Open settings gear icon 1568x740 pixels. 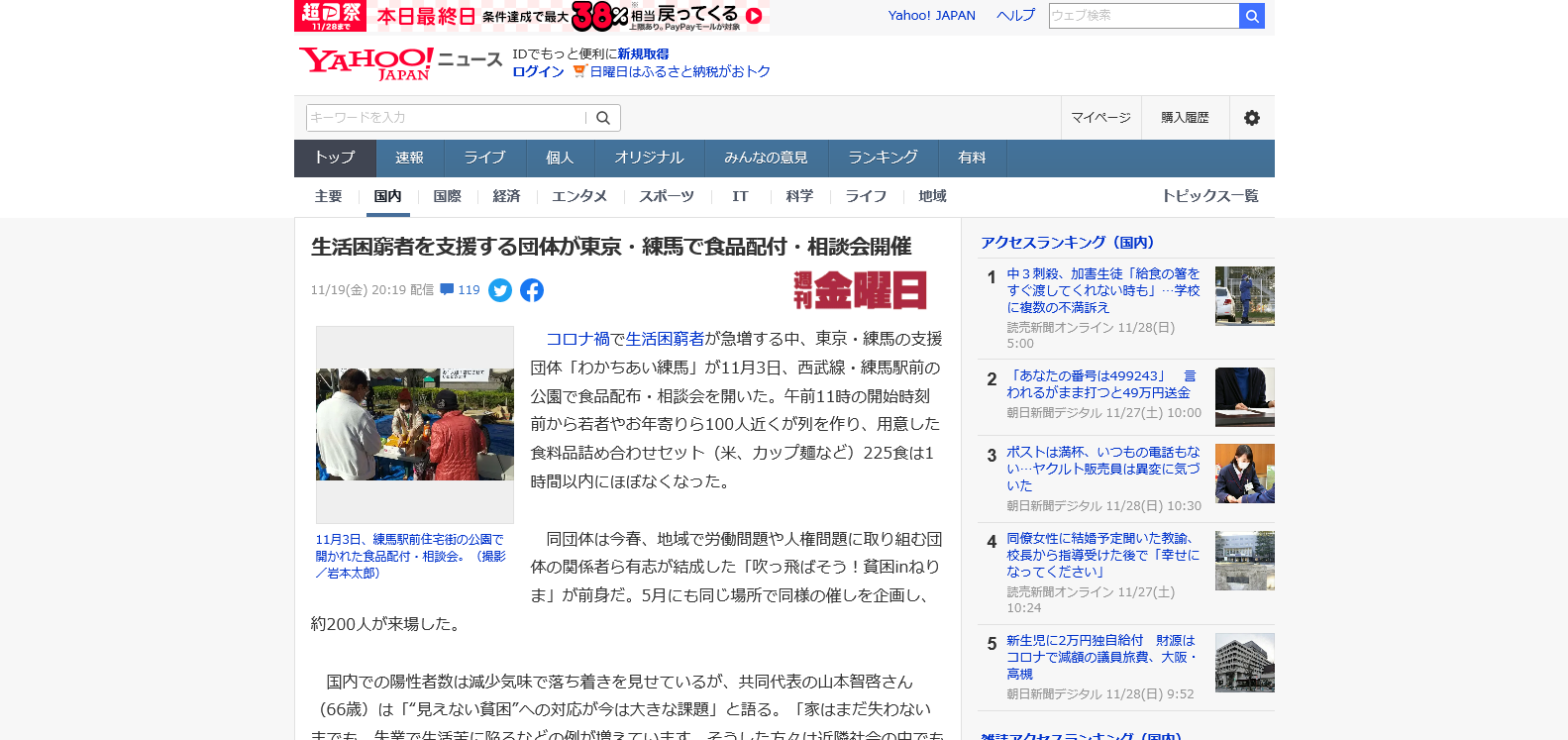coord(1251,118)
